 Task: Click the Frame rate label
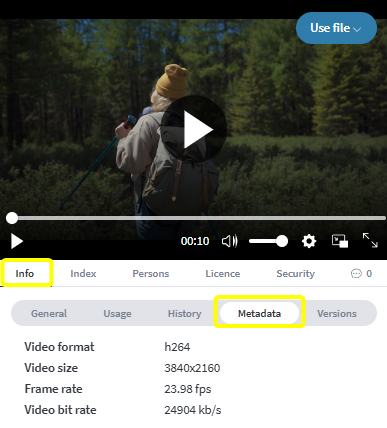53,389
